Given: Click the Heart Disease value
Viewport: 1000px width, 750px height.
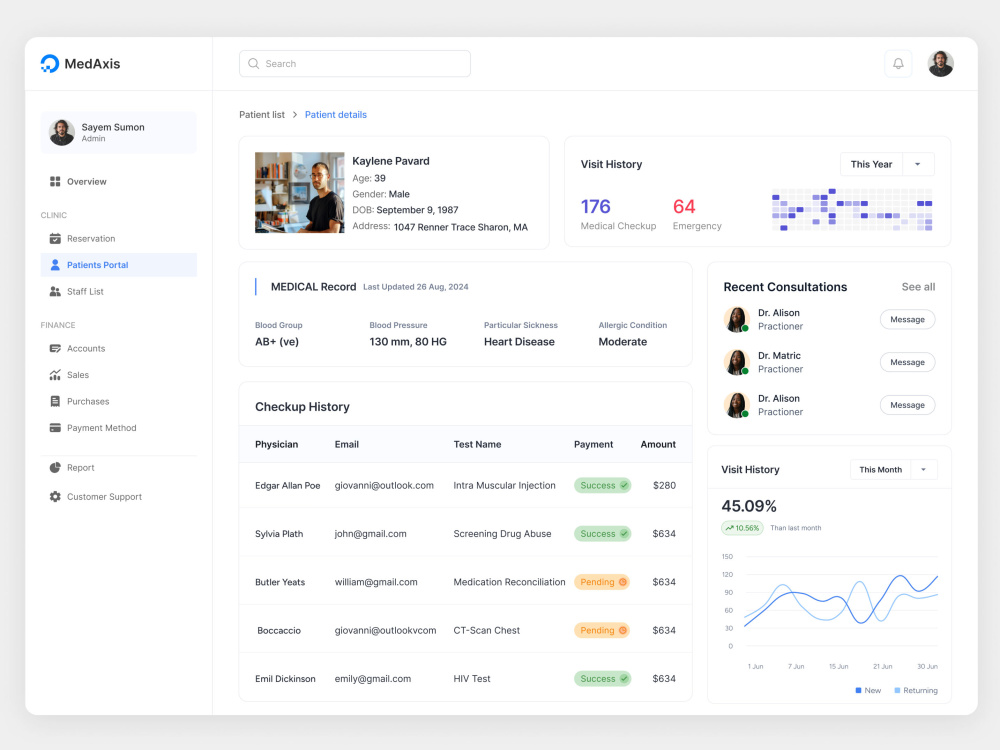Looking at the screenshot, I should [519, 342].
